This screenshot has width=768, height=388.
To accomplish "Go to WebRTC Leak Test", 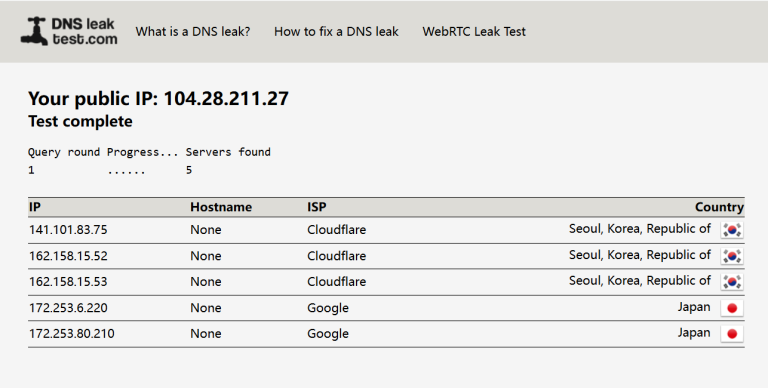I will point(474,31).
